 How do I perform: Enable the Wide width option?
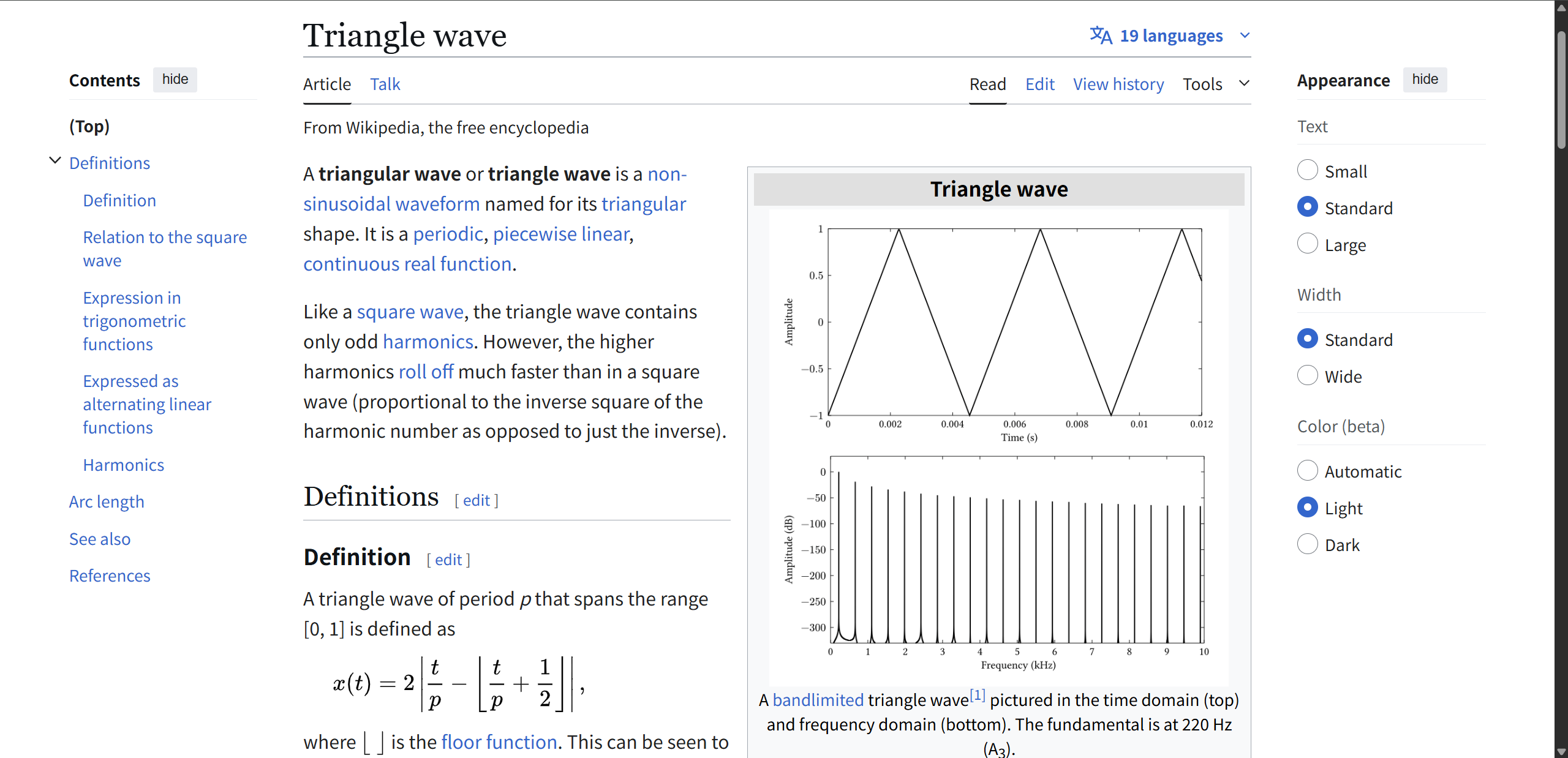1307,375
